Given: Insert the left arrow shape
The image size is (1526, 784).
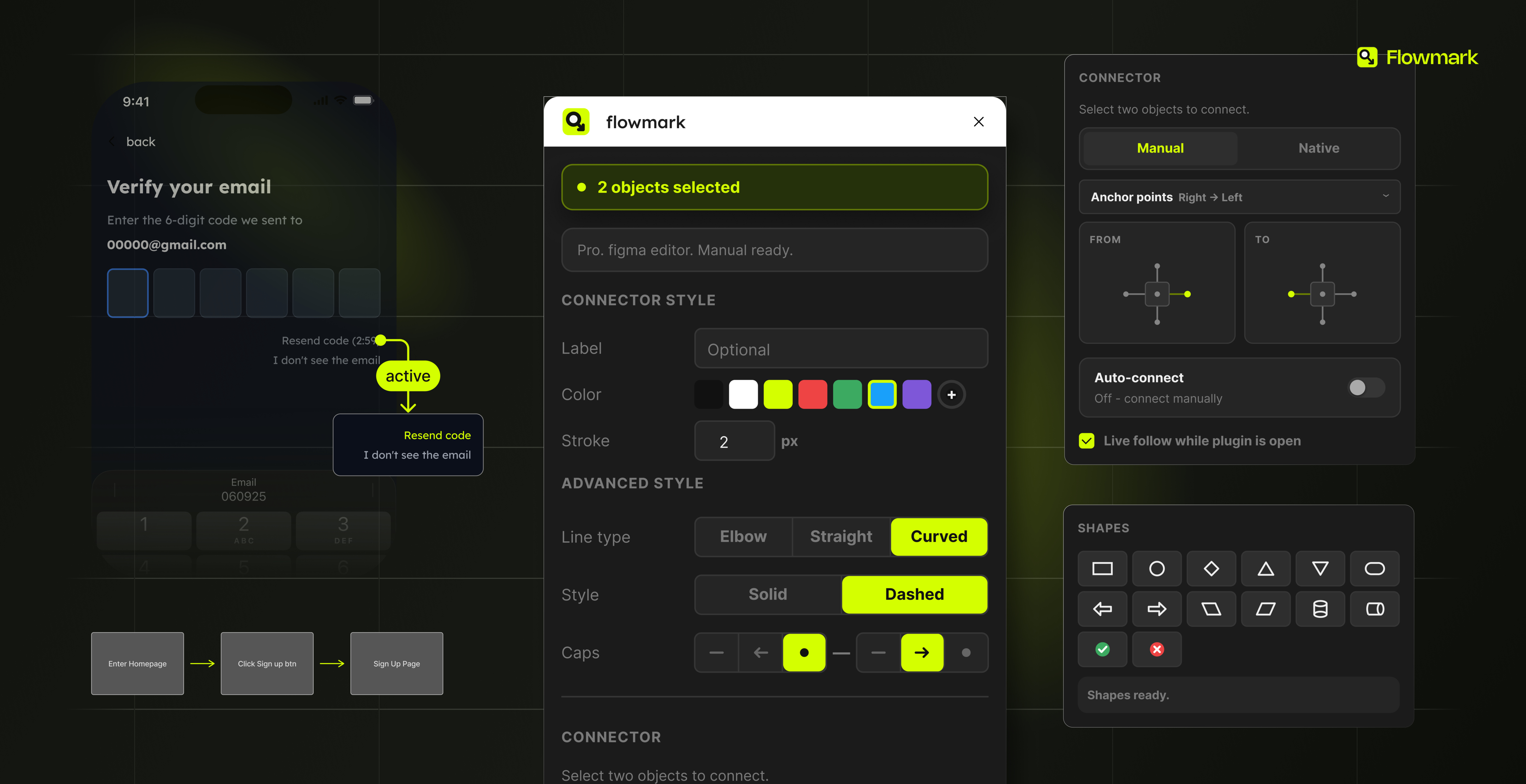Looking at the screenshot, I should tap(1102, 609).
